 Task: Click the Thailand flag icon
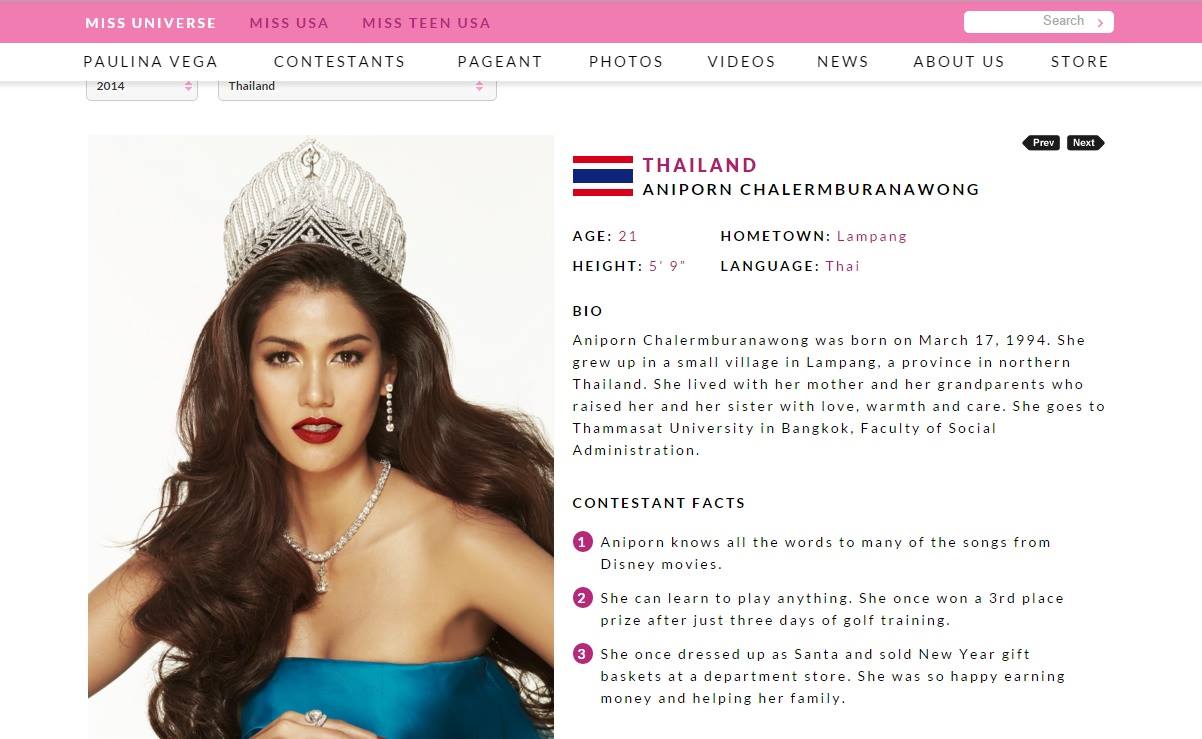coord(603,176)
